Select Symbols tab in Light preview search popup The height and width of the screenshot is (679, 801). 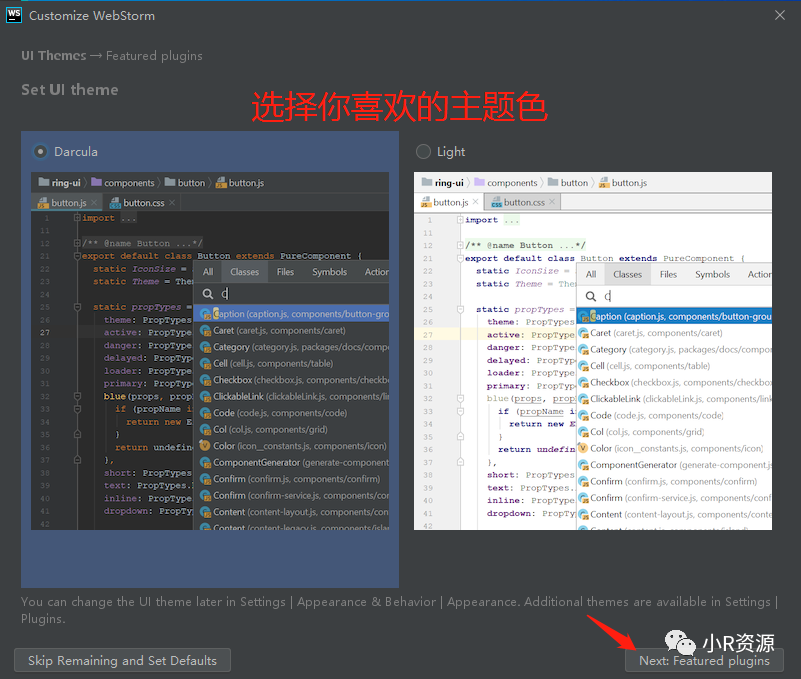click(712, 274)
